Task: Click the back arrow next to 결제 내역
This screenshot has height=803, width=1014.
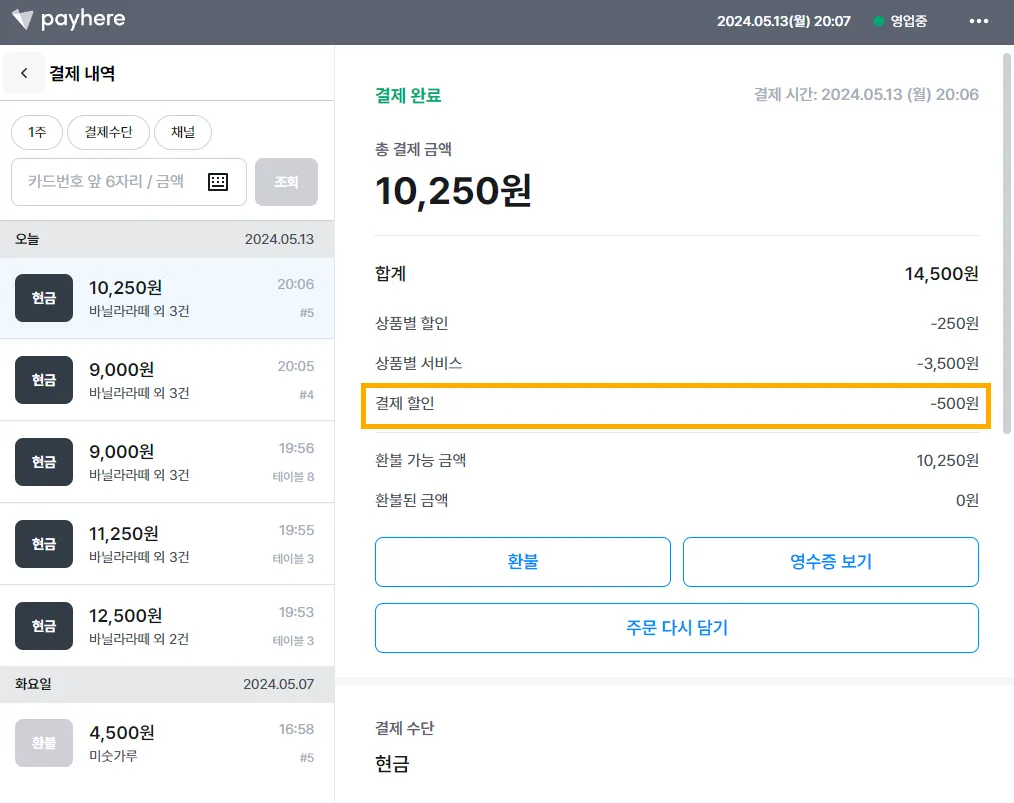Action: tap(24, 74)
